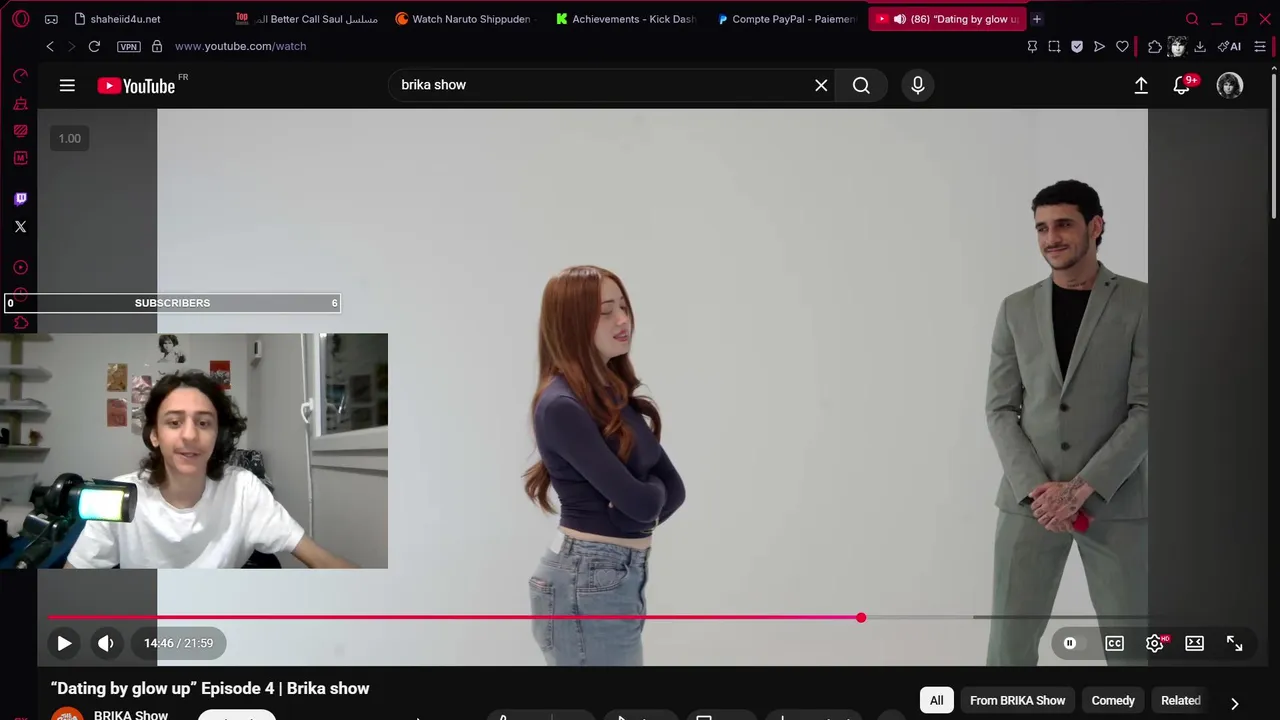Image resolution: width=1280 pixels, height=720 pixels.
Task: Open the Opera main menu logo
Action: (21, 19)
